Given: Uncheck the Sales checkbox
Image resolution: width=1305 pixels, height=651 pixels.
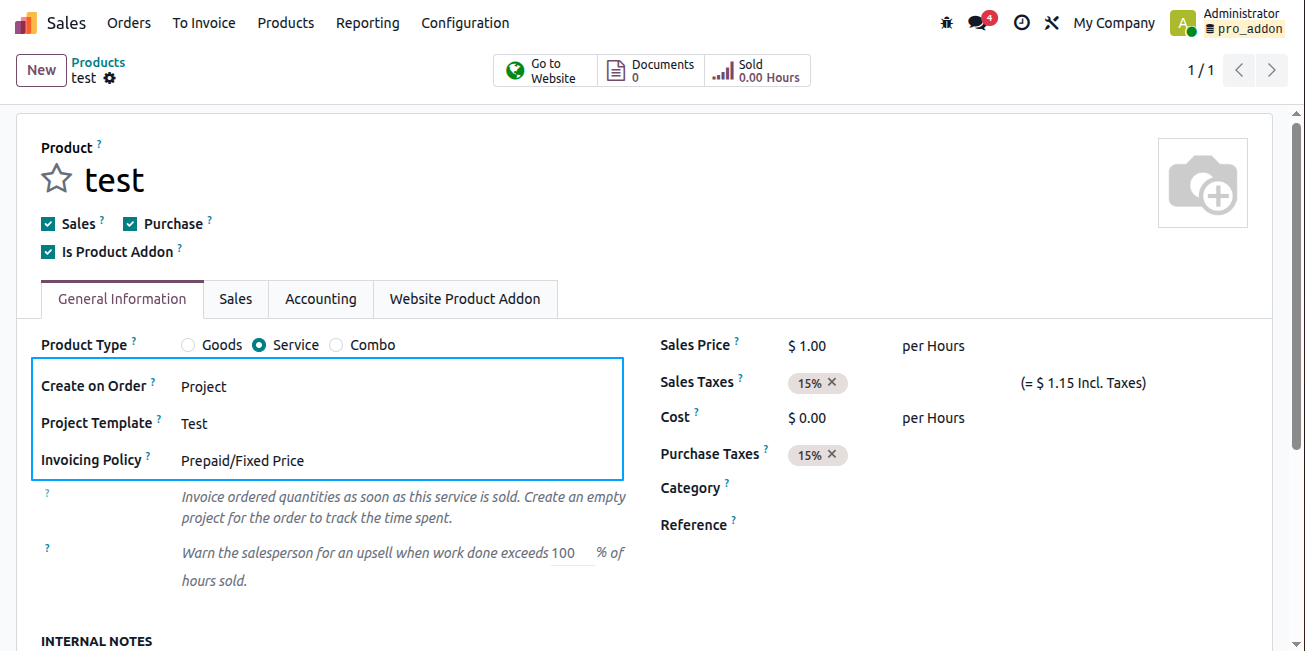Looking at the screenshot, I should [x=48, y=224].
